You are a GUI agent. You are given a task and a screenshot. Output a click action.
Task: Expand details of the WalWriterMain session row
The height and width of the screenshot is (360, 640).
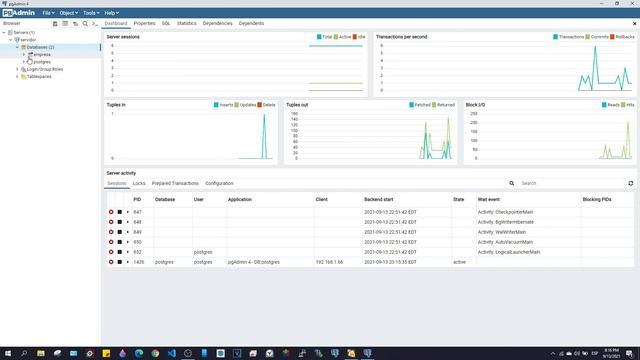click(x=127, y=232)
